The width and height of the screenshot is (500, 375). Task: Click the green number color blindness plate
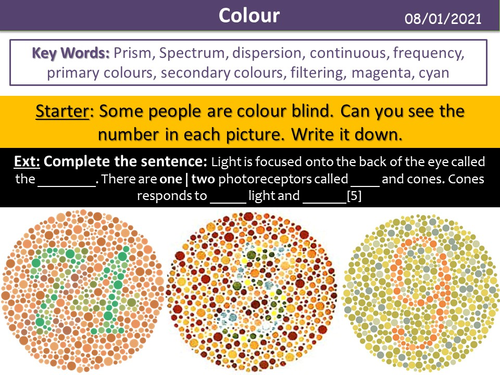pyautogui.click(x=82, y=291)
